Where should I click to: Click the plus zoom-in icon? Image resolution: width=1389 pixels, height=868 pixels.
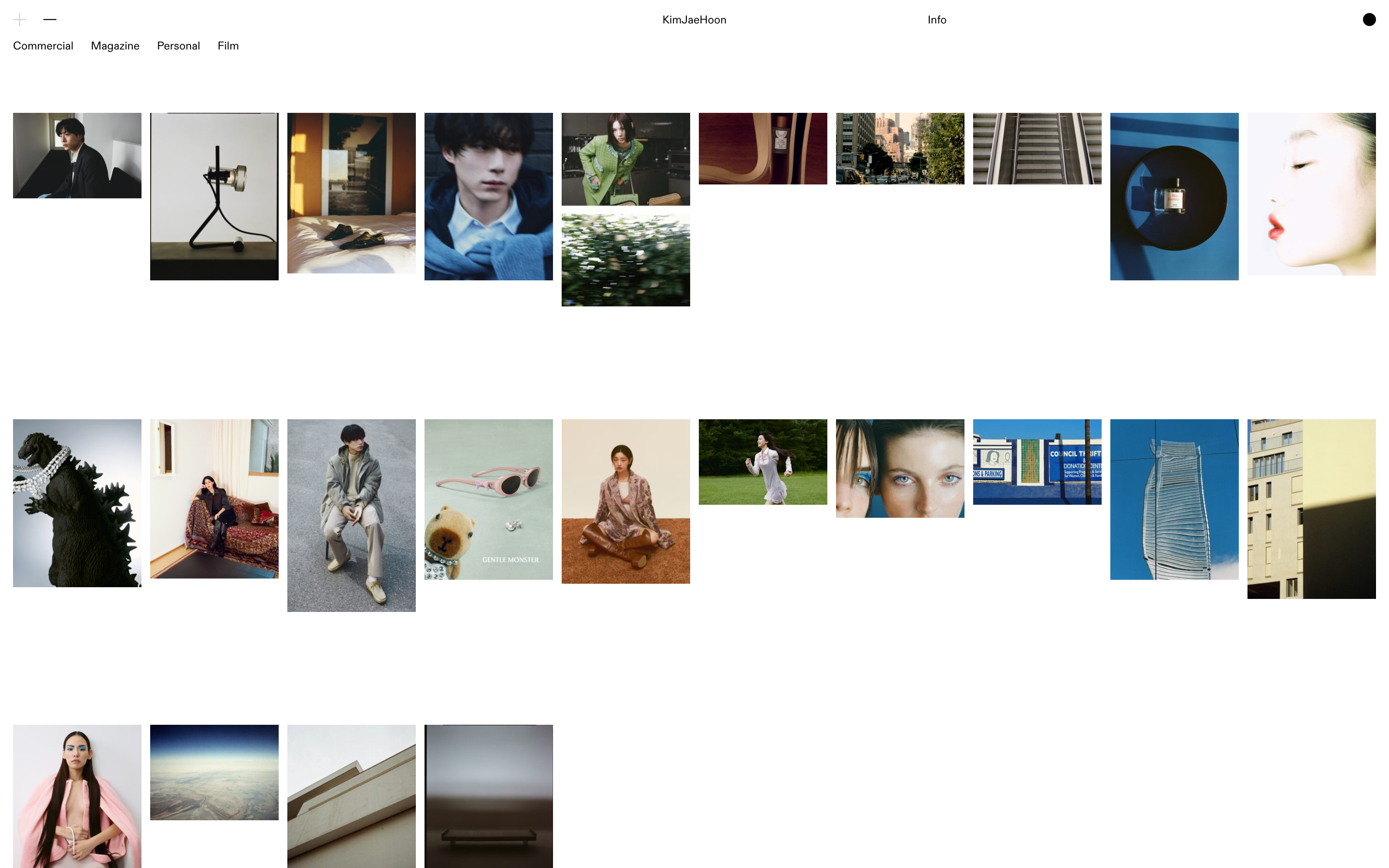(20, 20)
